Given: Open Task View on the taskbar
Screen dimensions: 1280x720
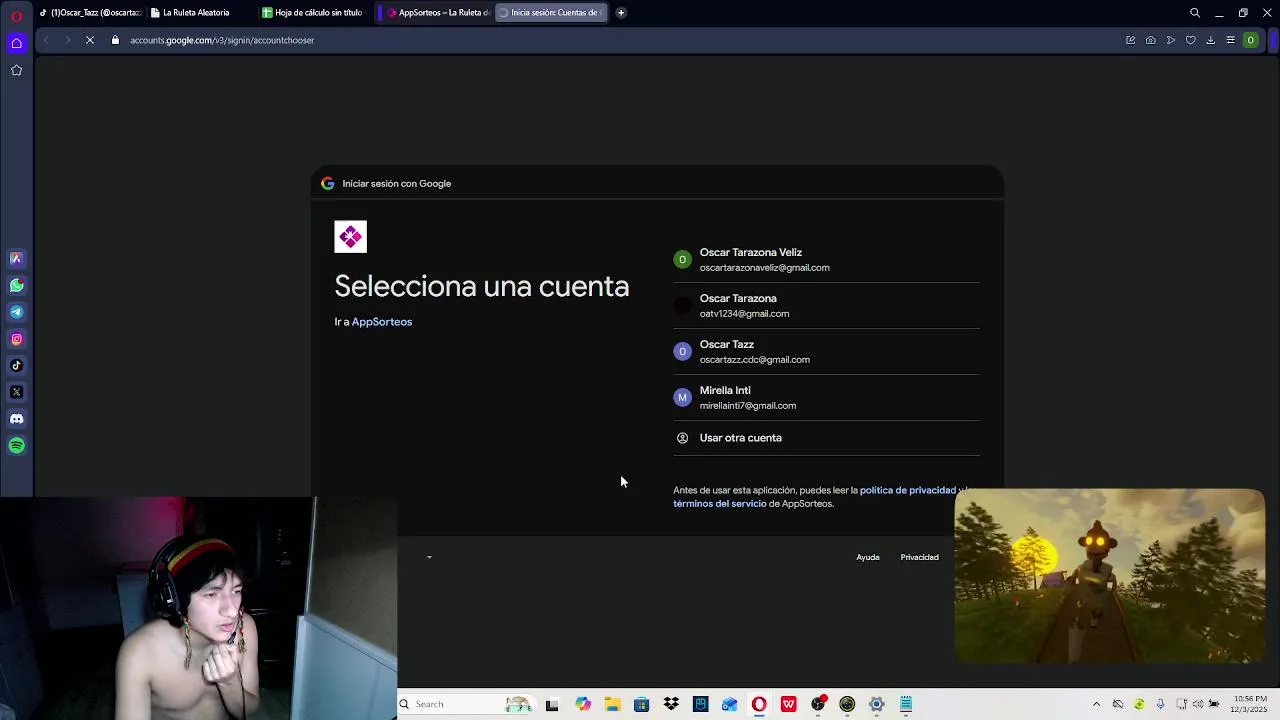Looking at the screenshot, I should pos(552,704).
